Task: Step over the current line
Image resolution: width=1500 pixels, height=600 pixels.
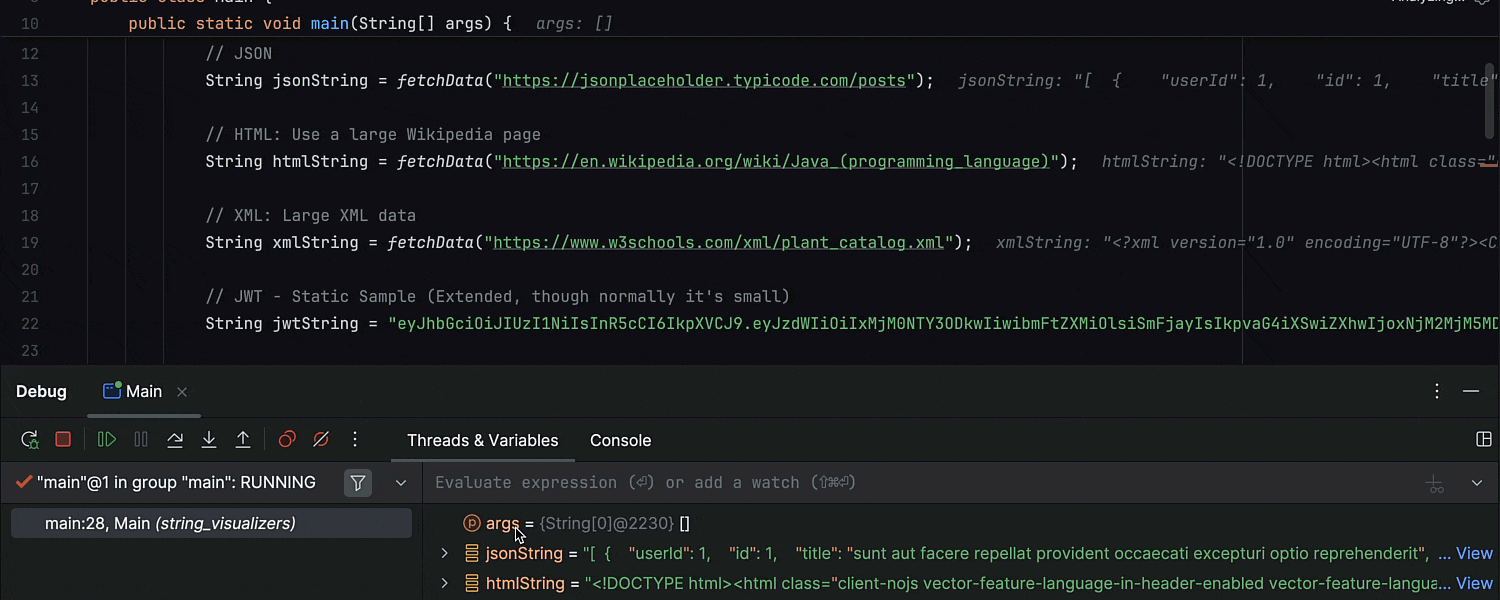Action: click(175, 440)
